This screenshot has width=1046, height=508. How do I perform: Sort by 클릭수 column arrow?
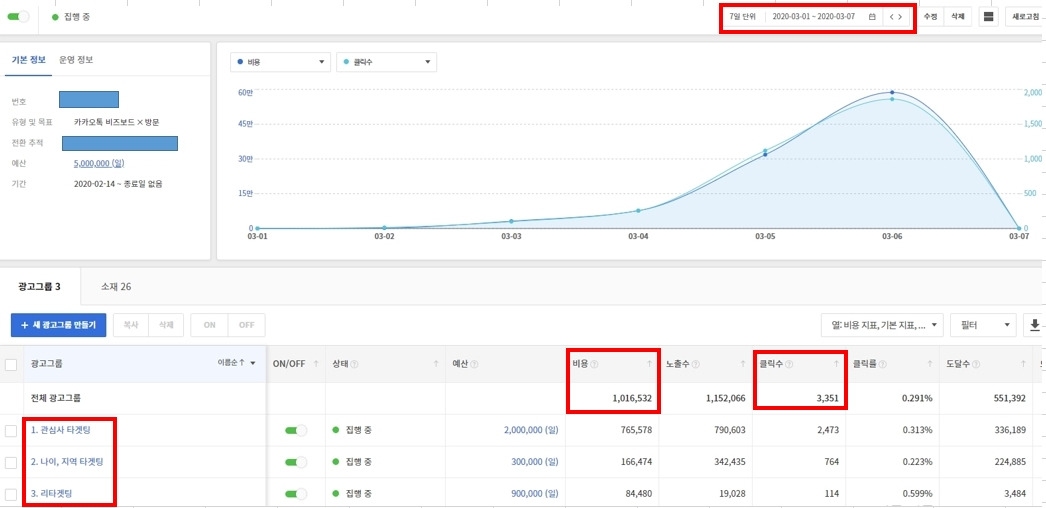click(837, 364)
